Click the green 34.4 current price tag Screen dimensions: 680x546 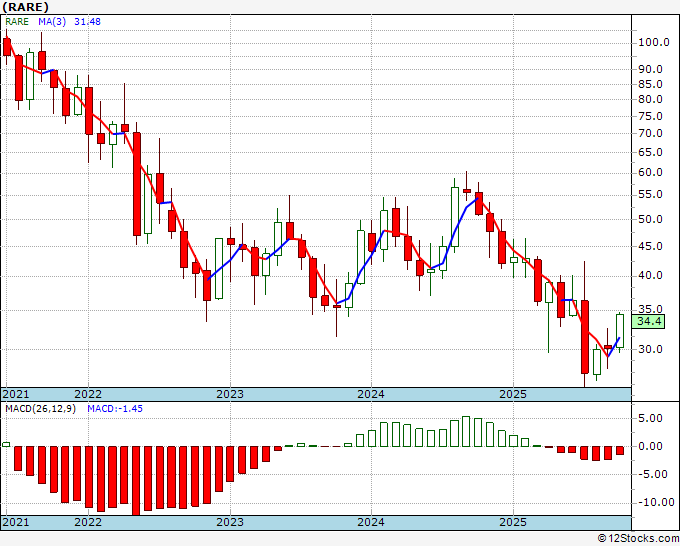tap(649, 321)
